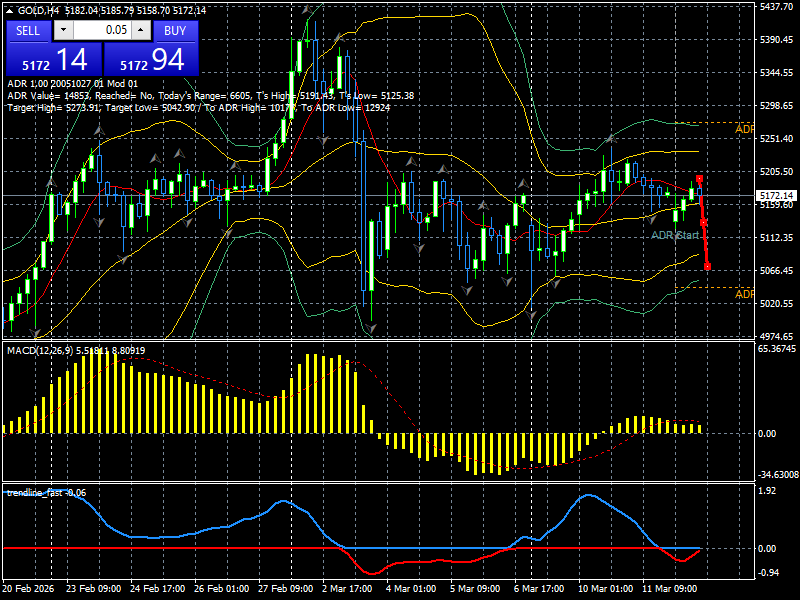Click the 6 Mar 17:00 time label
800x600 pixels.
tap(539, 589)
